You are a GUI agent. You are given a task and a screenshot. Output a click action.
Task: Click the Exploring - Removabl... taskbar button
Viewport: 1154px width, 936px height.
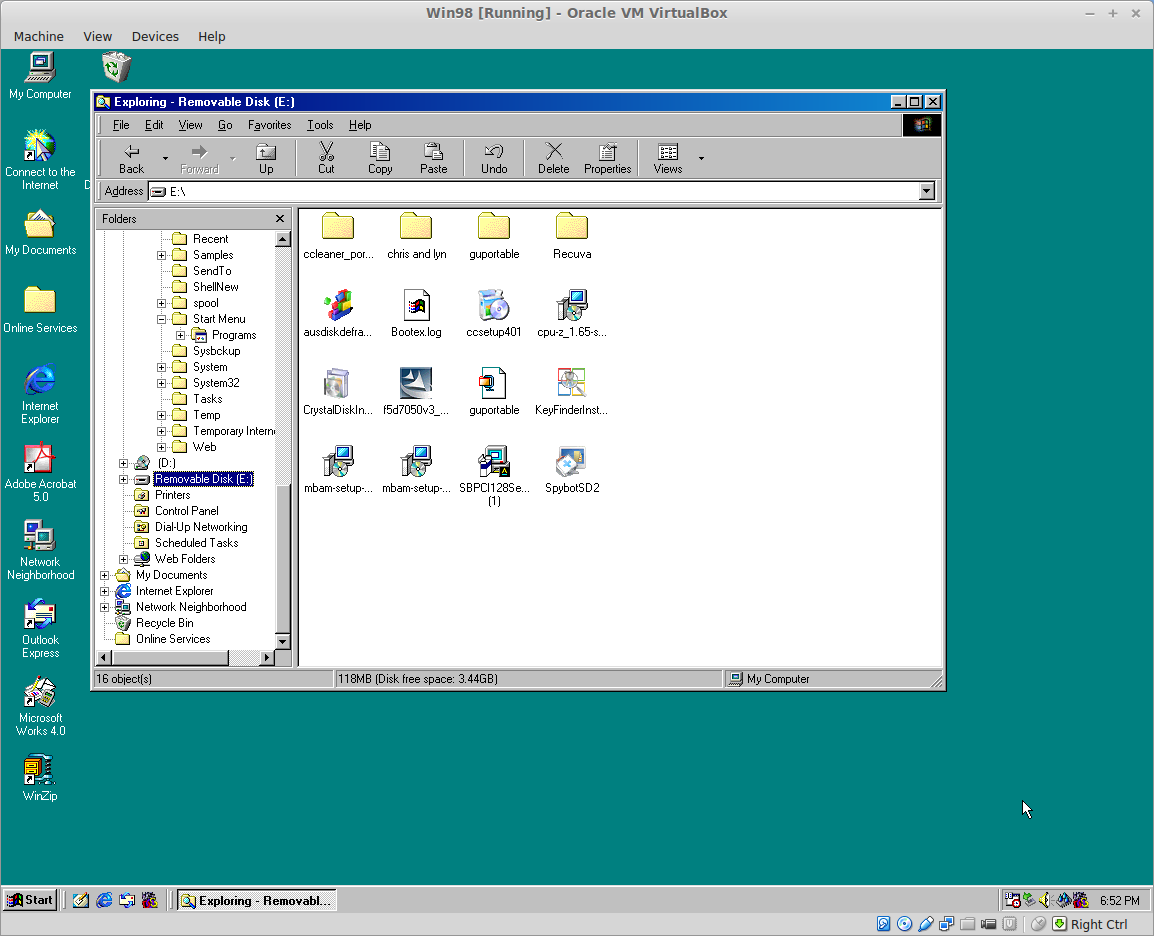pyautogui.click(x=257, y=901)
